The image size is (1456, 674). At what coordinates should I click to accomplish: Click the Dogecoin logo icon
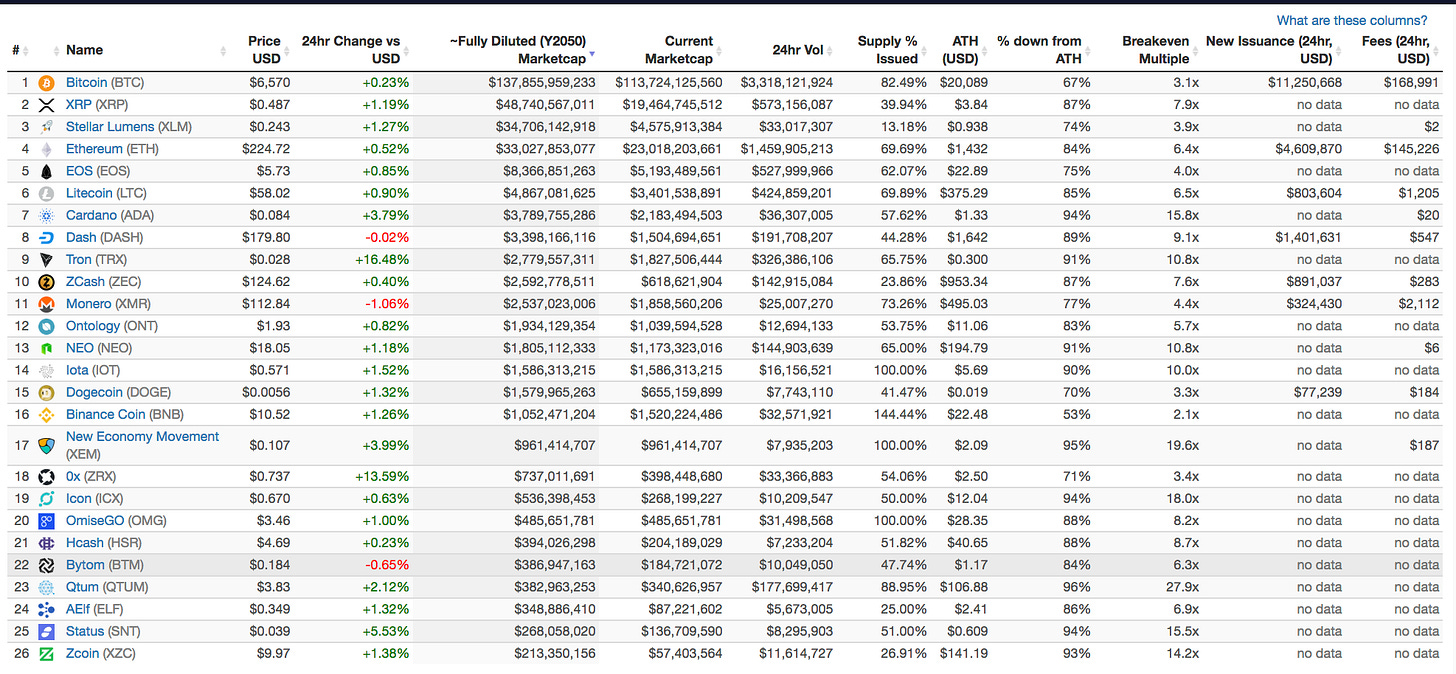pos(46,393)
